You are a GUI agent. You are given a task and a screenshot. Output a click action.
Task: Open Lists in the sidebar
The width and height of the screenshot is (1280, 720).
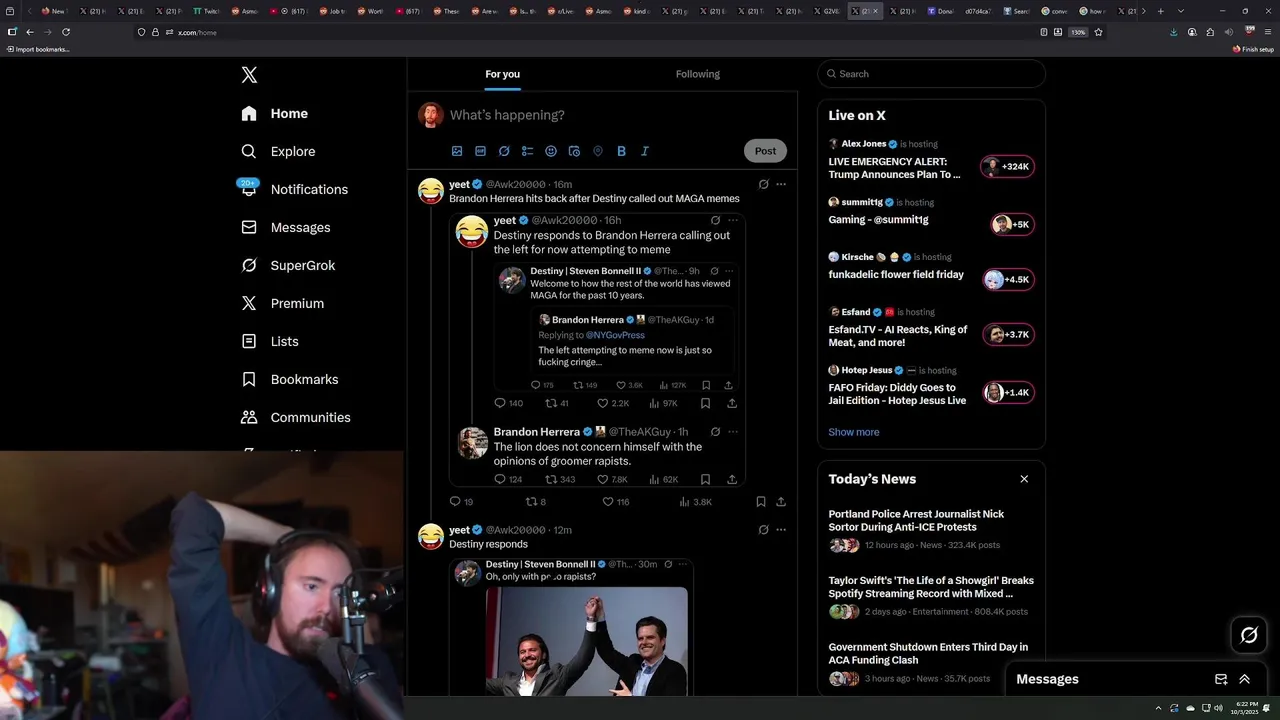270,342
